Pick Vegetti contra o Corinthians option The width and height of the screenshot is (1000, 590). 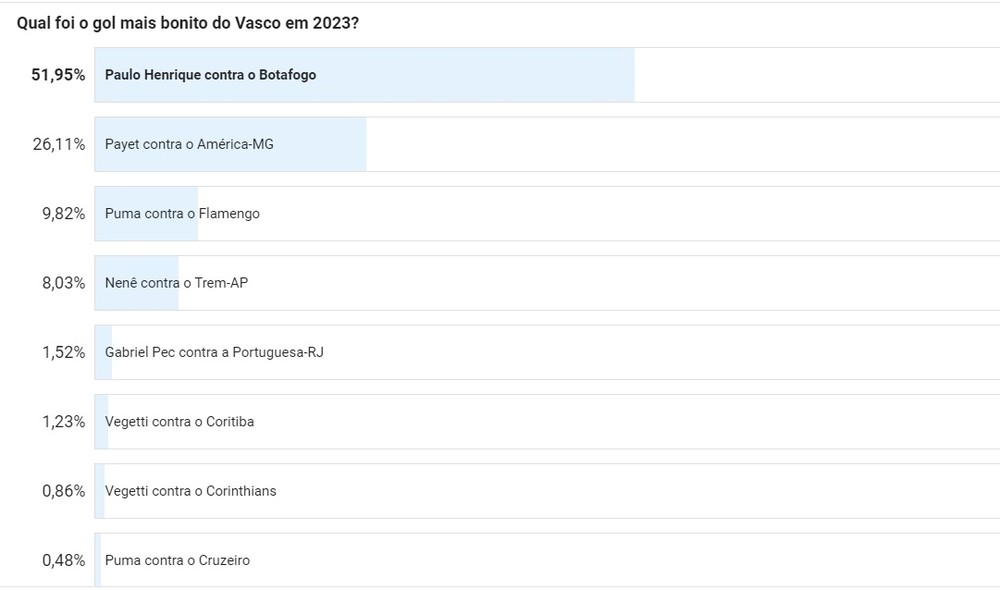tap(190, 491)
